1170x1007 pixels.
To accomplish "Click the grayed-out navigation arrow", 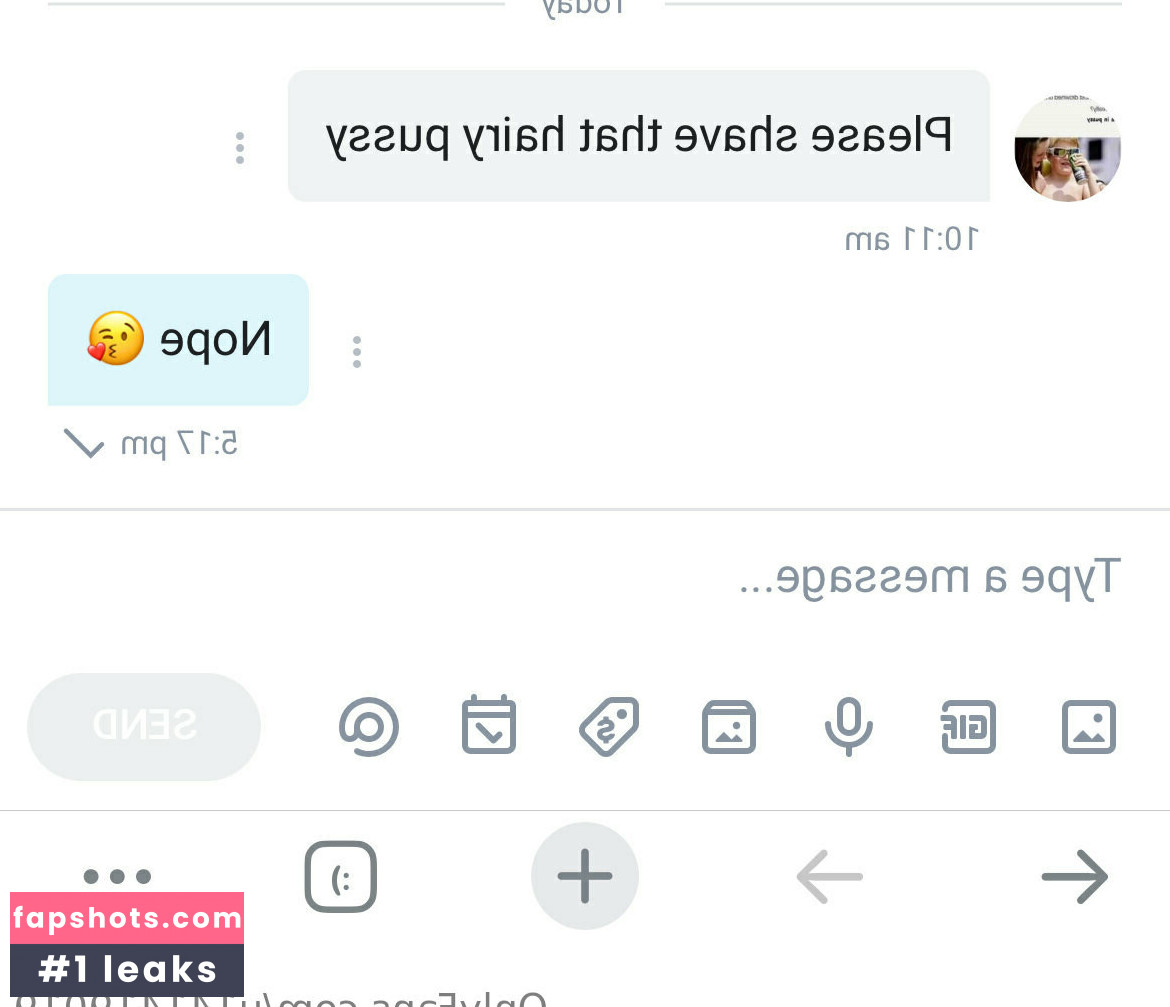I will (830, 876).
